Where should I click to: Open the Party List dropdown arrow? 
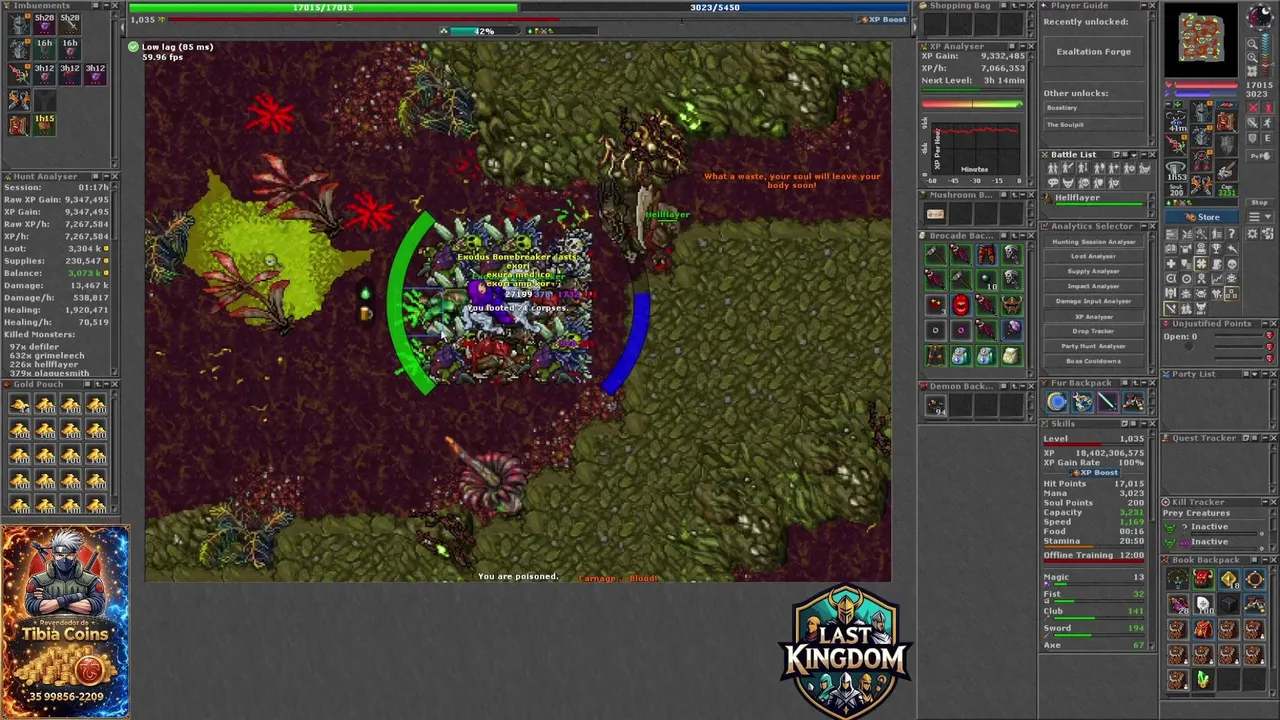[x=1255, y=374]
